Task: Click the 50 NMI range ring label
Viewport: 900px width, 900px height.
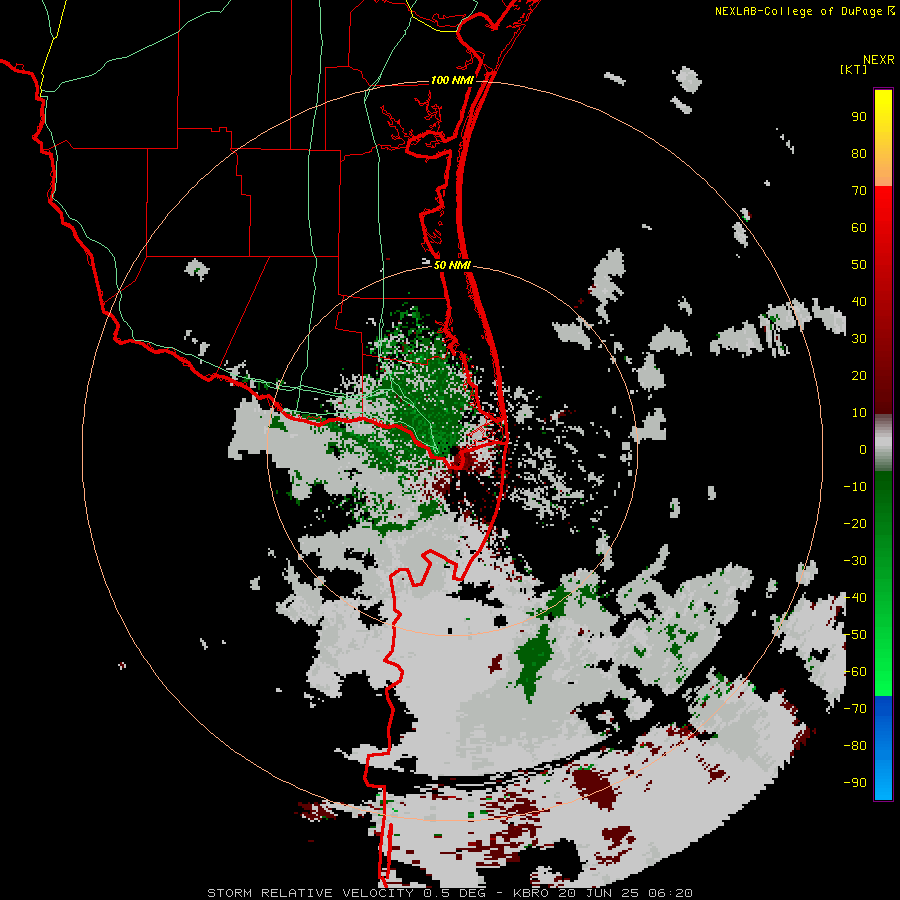Action: (x=452, y=265)
